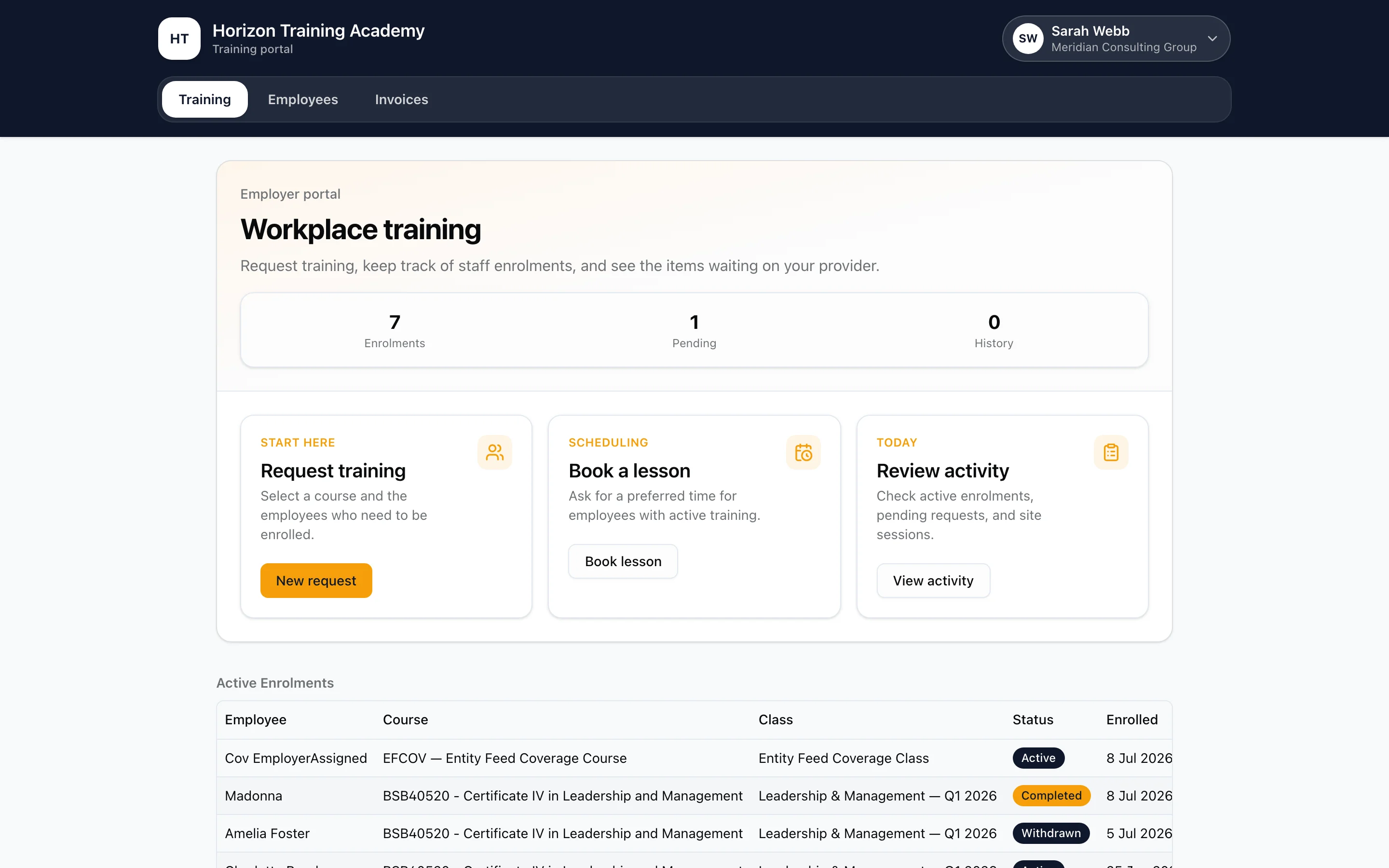Click the Withdrawn status badge for Amelia Foster
The height and width of the screenshot is (868, 1389).
coord(1050,833)
